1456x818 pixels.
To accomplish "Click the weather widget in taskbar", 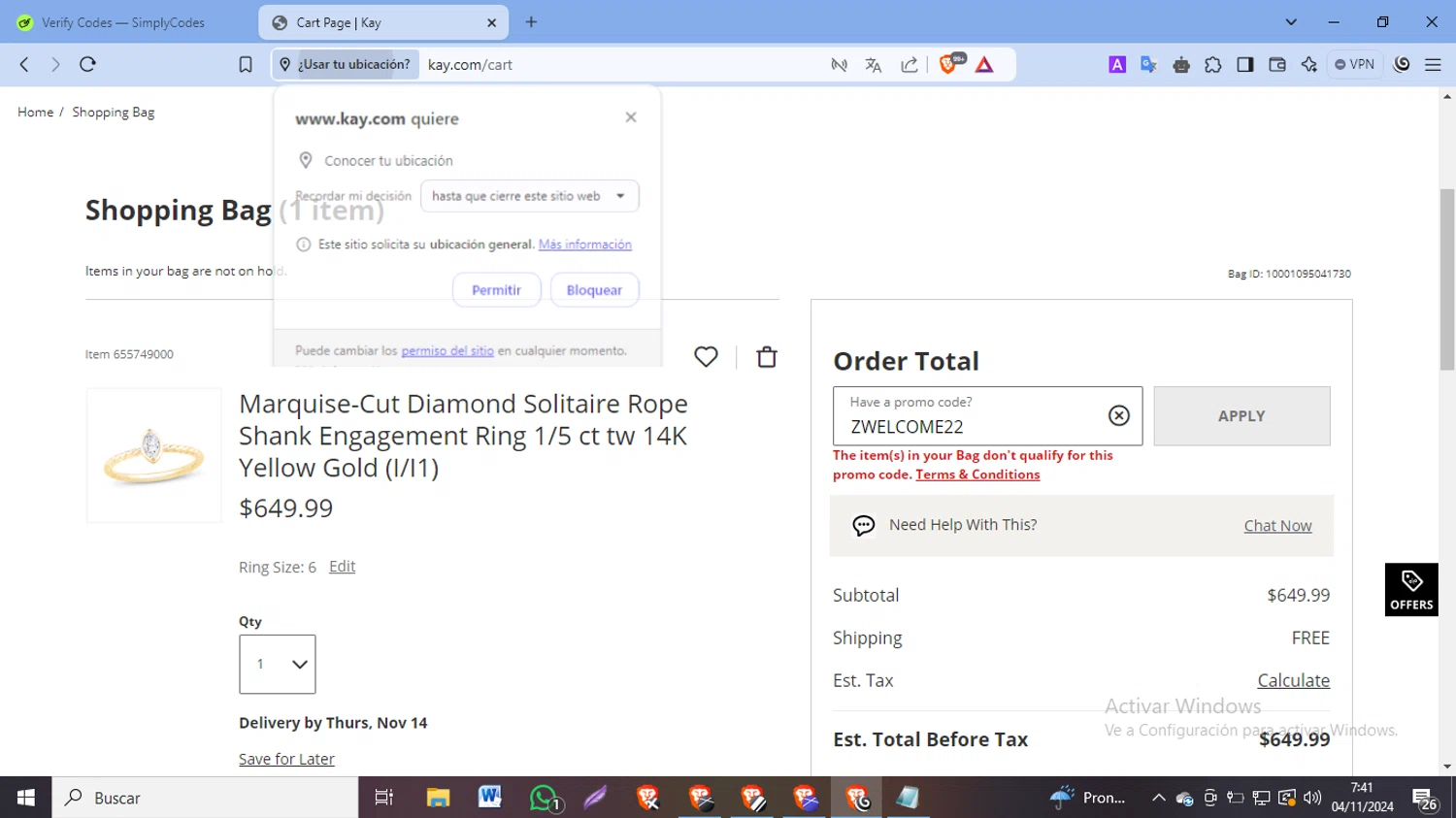I will [x=1087, y=798].
